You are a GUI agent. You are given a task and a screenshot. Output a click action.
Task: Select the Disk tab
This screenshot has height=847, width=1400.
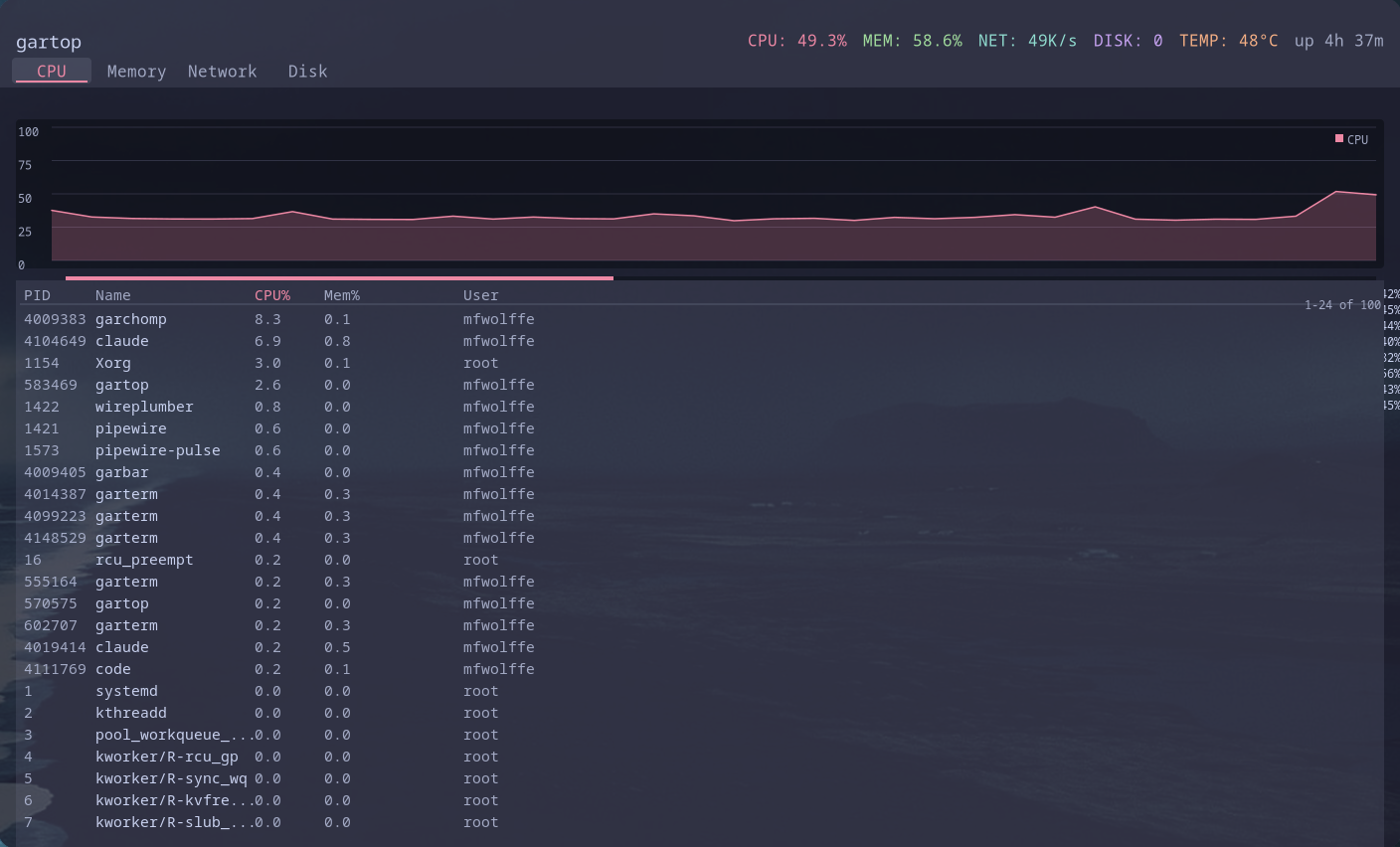(306, 71)
